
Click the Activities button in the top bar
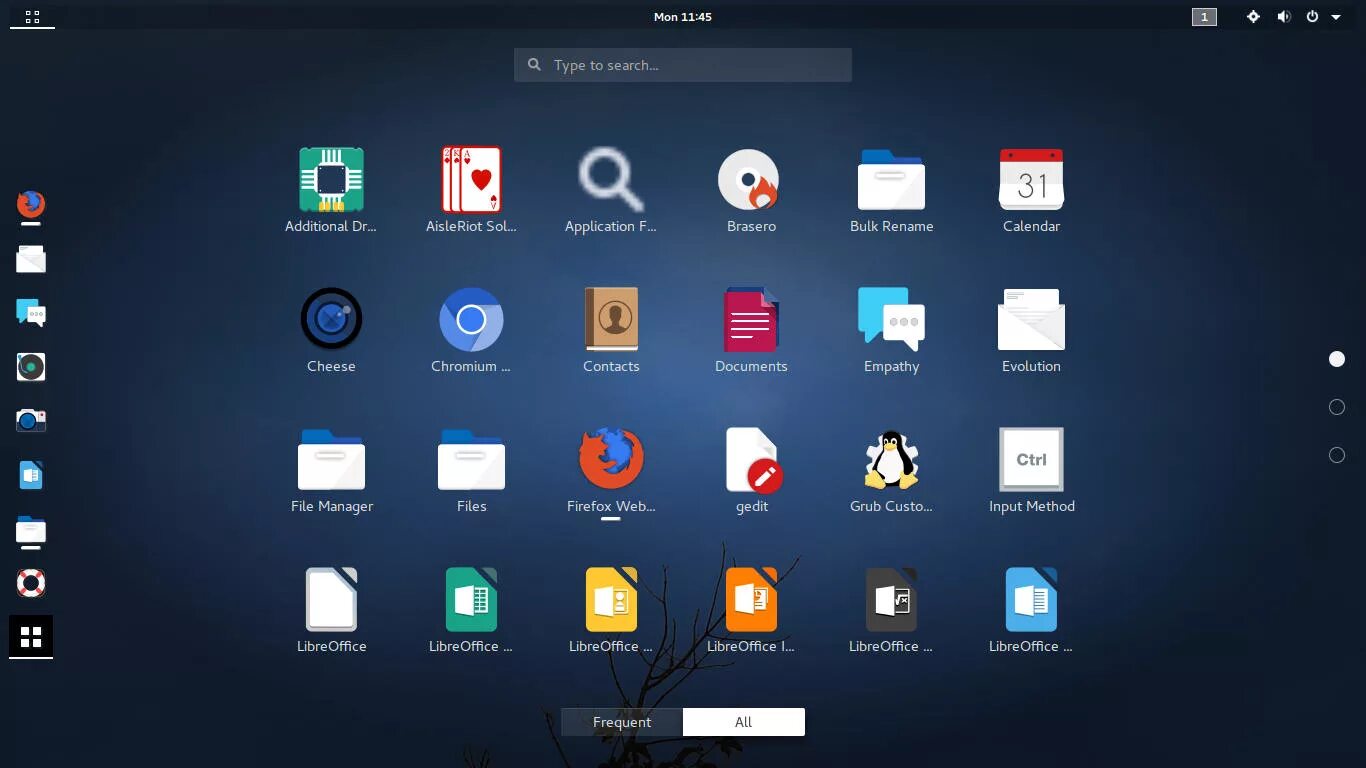(32, 17)
